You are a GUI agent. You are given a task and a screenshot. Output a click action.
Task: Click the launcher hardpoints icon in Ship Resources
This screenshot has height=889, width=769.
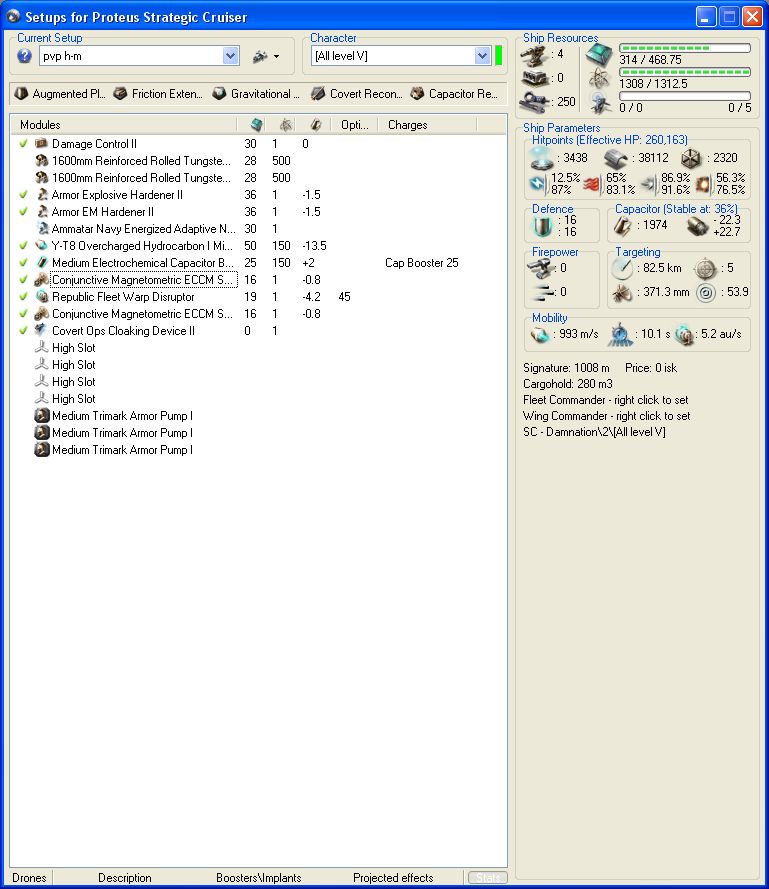[x=534, y=78]
